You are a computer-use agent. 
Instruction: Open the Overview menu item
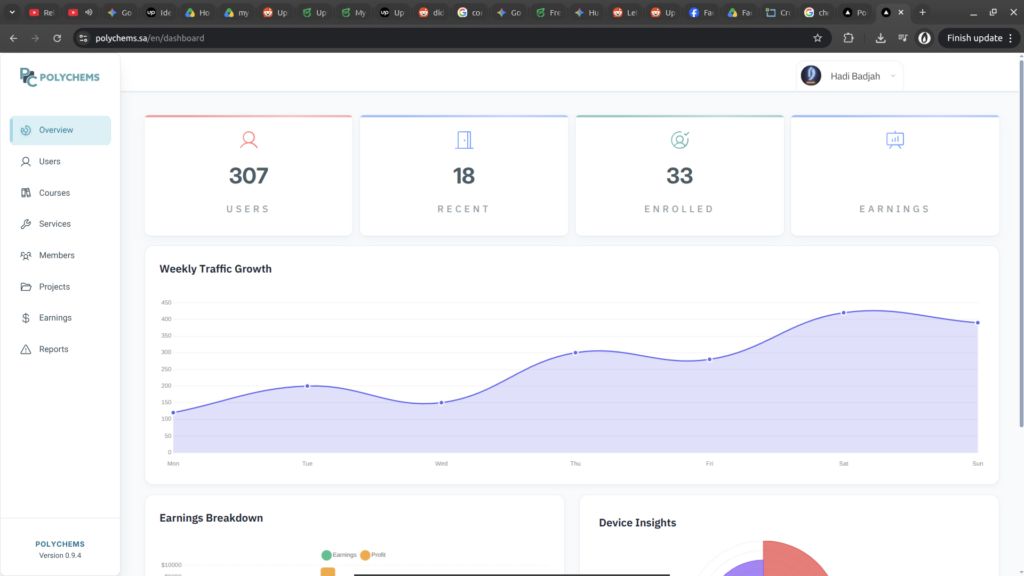click(x=60, y=130)
